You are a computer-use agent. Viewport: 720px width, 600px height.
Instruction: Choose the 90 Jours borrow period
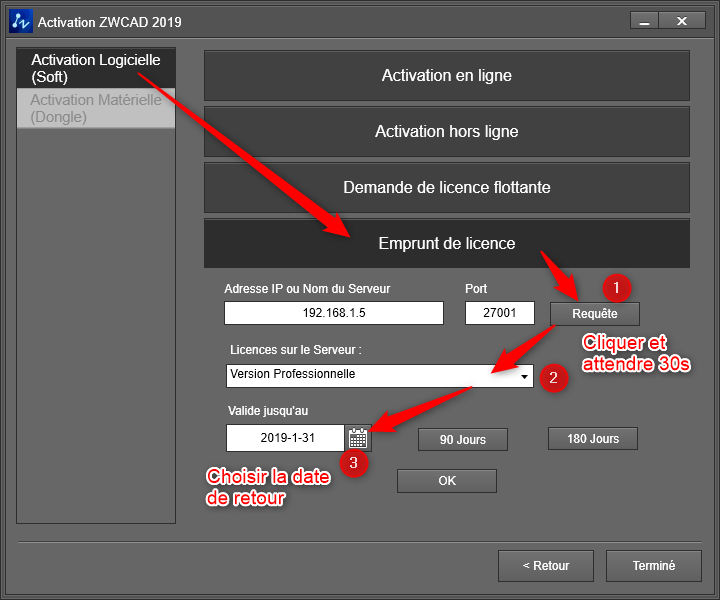tap(462, 439)
